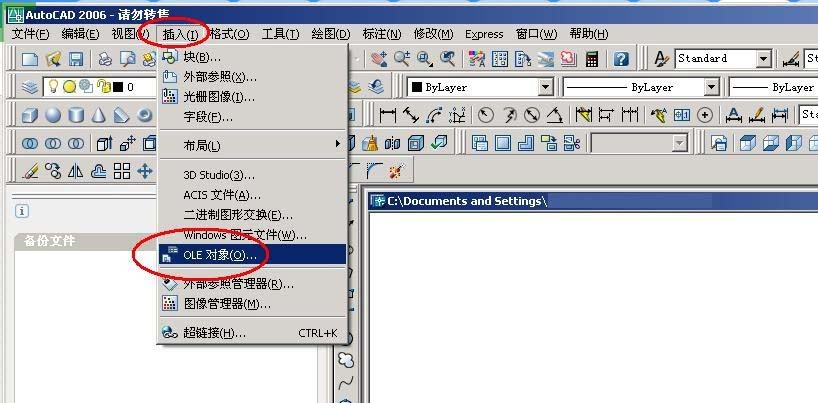
Task: Click the Layer Previous icon
Action: [x=376, y=87]
